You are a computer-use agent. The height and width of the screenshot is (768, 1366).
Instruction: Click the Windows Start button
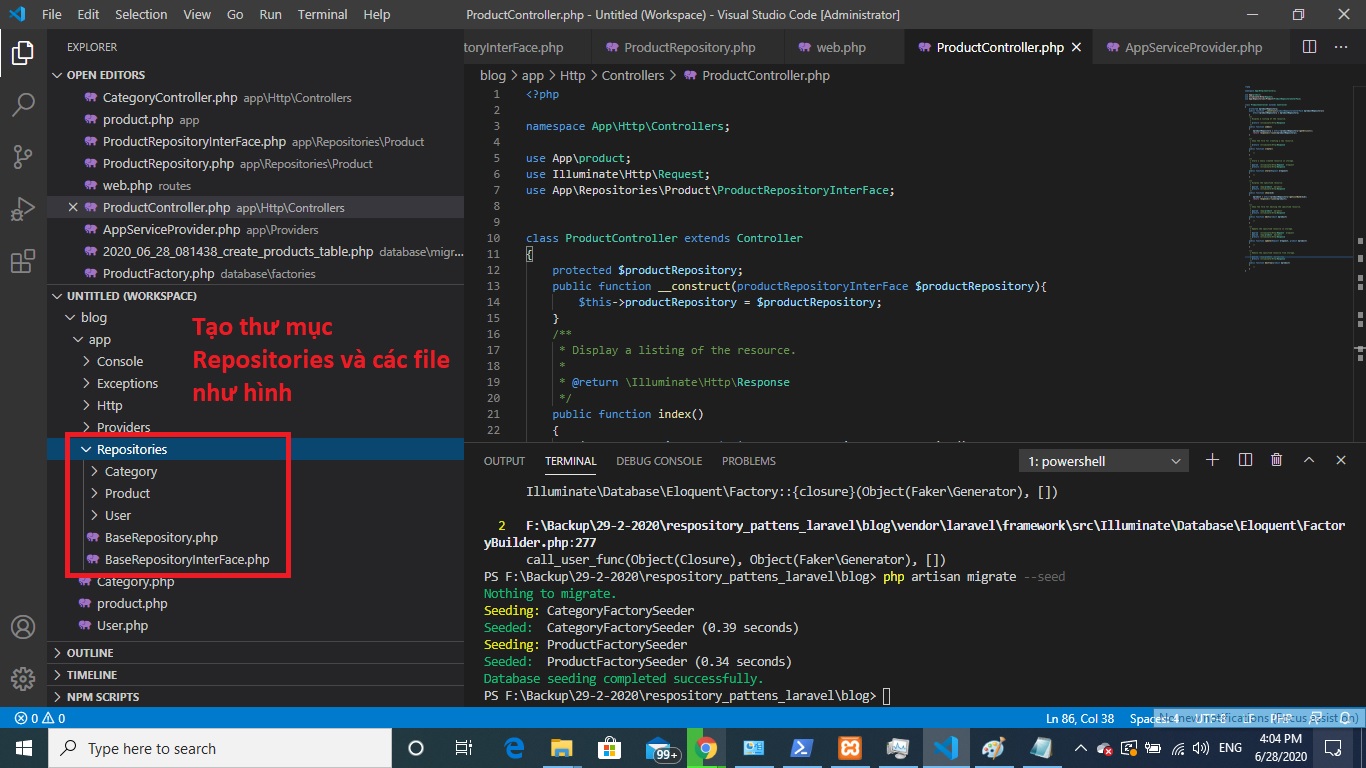23,748
